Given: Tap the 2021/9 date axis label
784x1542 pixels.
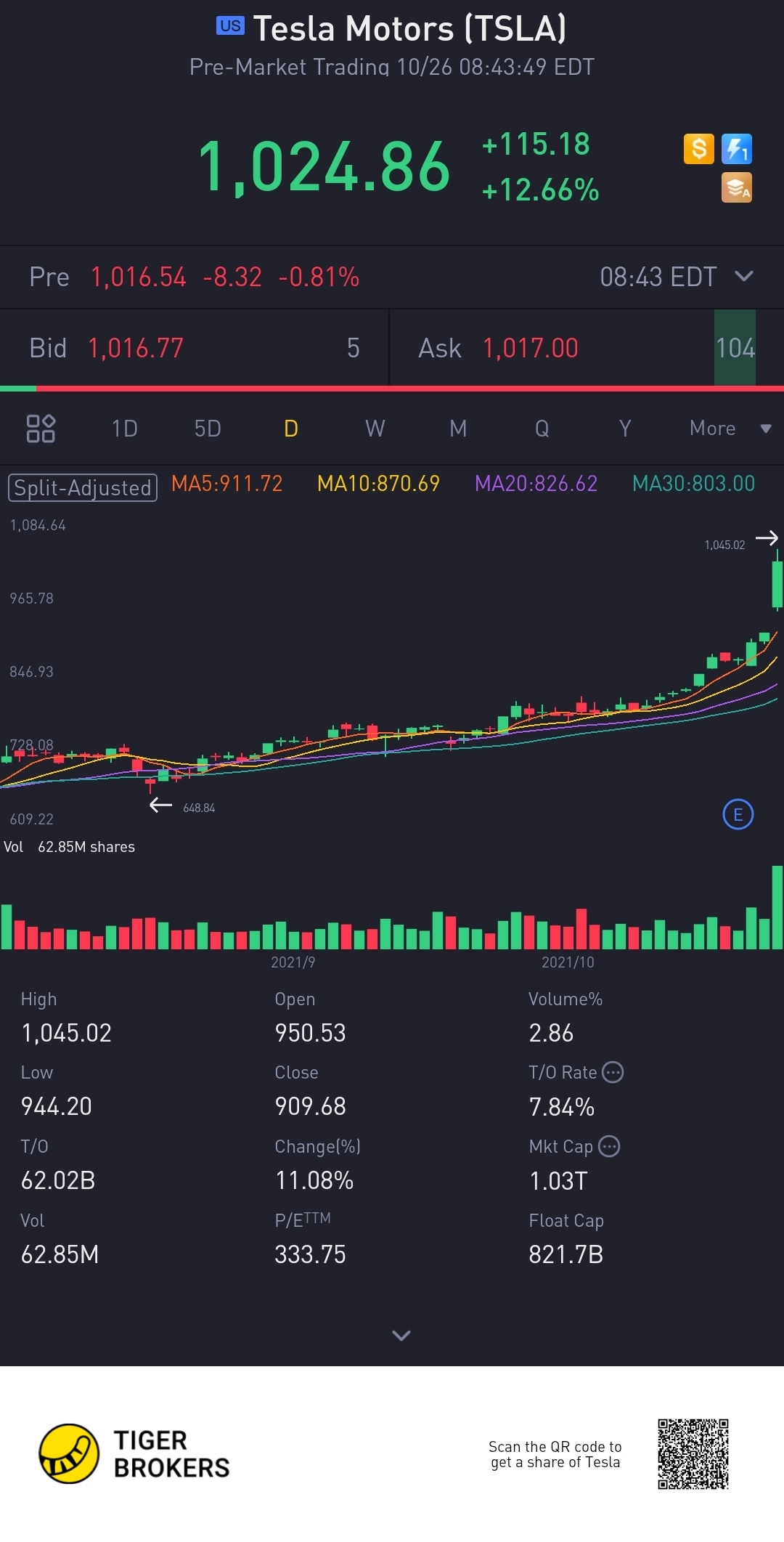Looking at the screenshot, I should pos(293,962).
